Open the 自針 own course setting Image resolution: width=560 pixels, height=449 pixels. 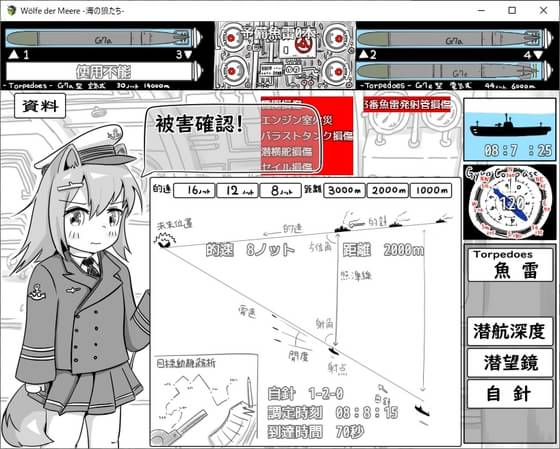[510, 394]
